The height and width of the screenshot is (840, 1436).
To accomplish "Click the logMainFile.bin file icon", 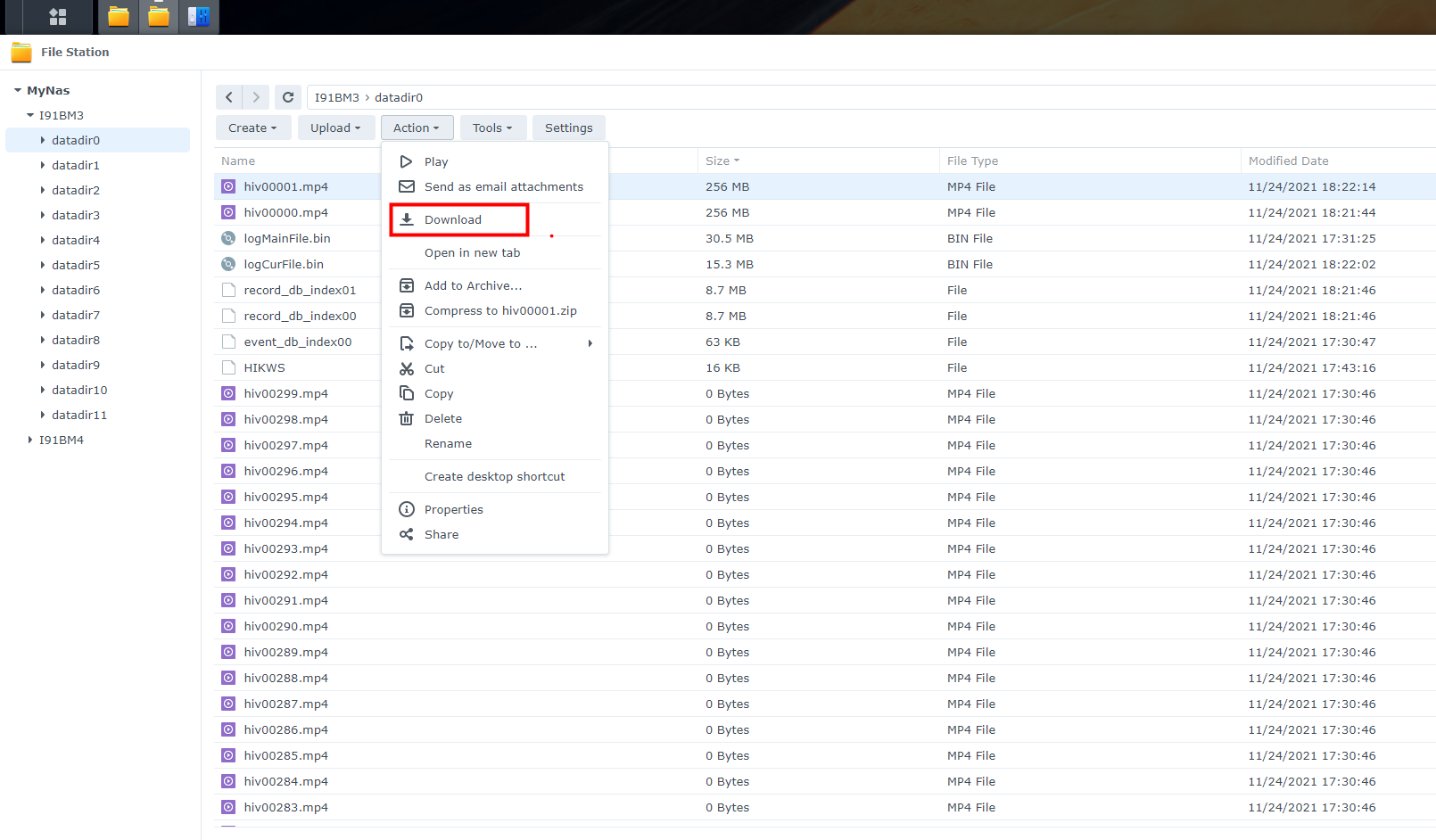I will click(x=228, y=238).
